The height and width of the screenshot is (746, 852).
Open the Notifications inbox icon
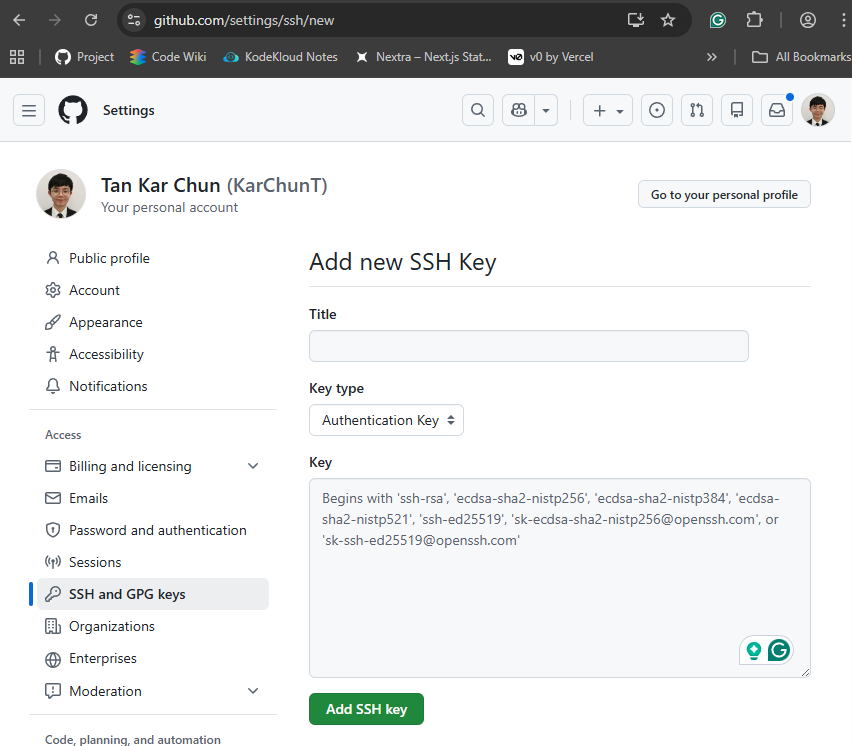click(777, 110)
